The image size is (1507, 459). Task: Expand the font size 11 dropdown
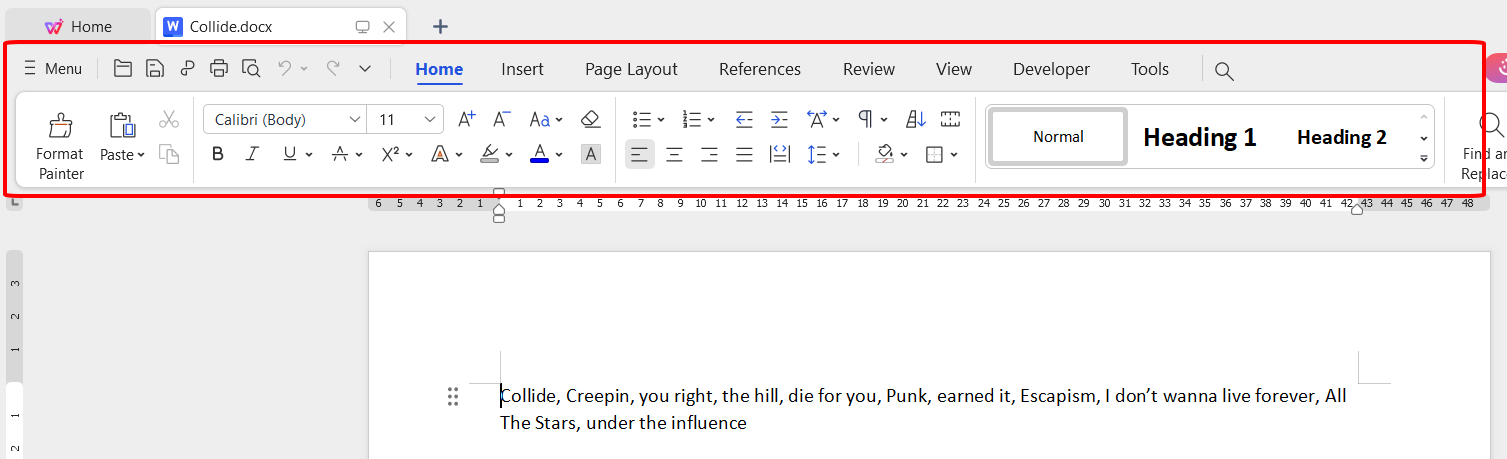pos(431,120)
